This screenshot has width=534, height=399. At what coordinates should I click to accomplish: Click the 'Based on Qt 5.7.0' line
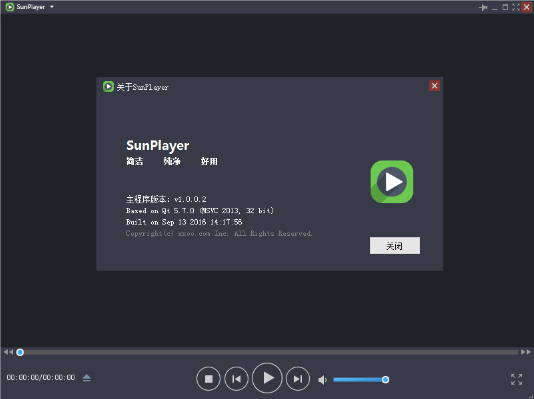[x=200, y=211]
